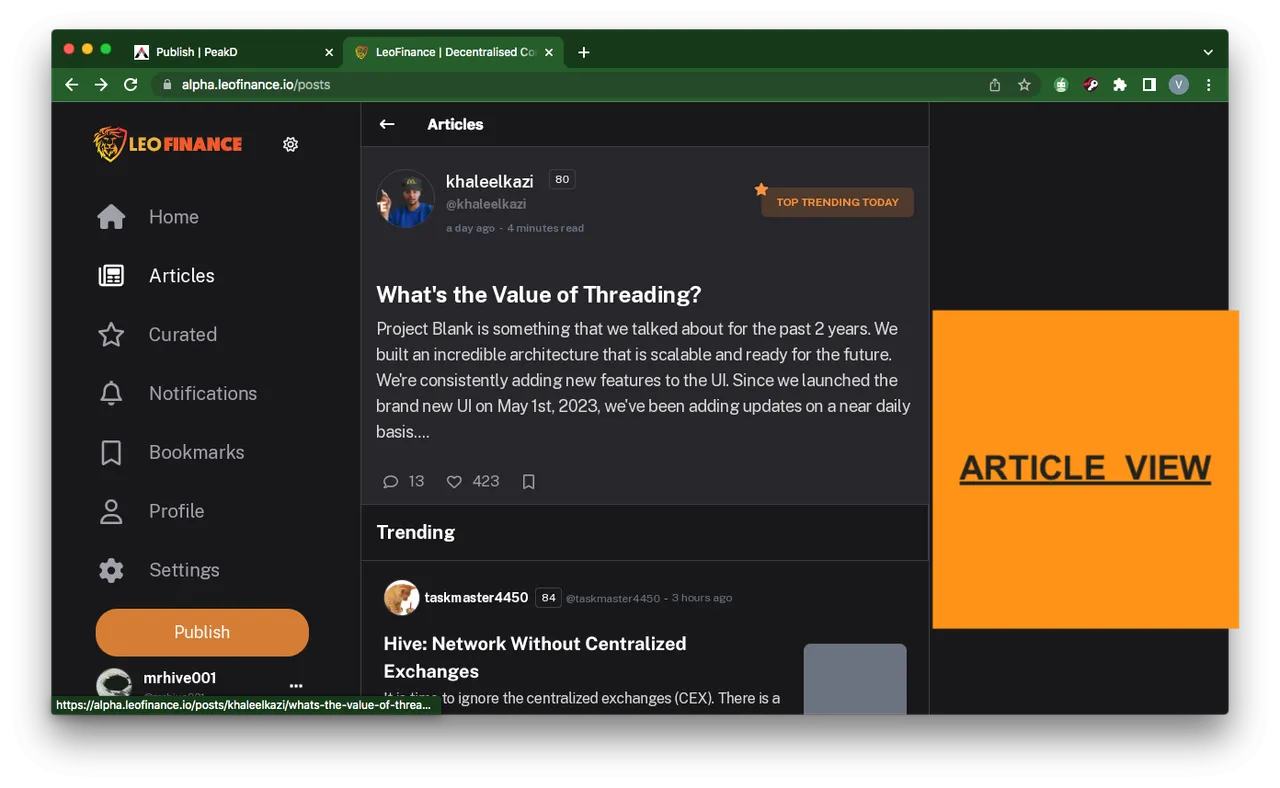
Task: Click the share icon in the address bar
Action: tap(995, 85)
